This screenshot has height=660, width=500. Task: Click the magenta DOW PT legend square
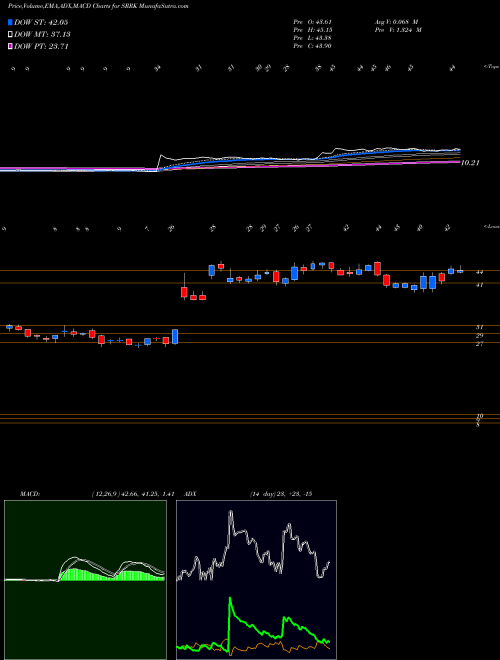point(11,46)
